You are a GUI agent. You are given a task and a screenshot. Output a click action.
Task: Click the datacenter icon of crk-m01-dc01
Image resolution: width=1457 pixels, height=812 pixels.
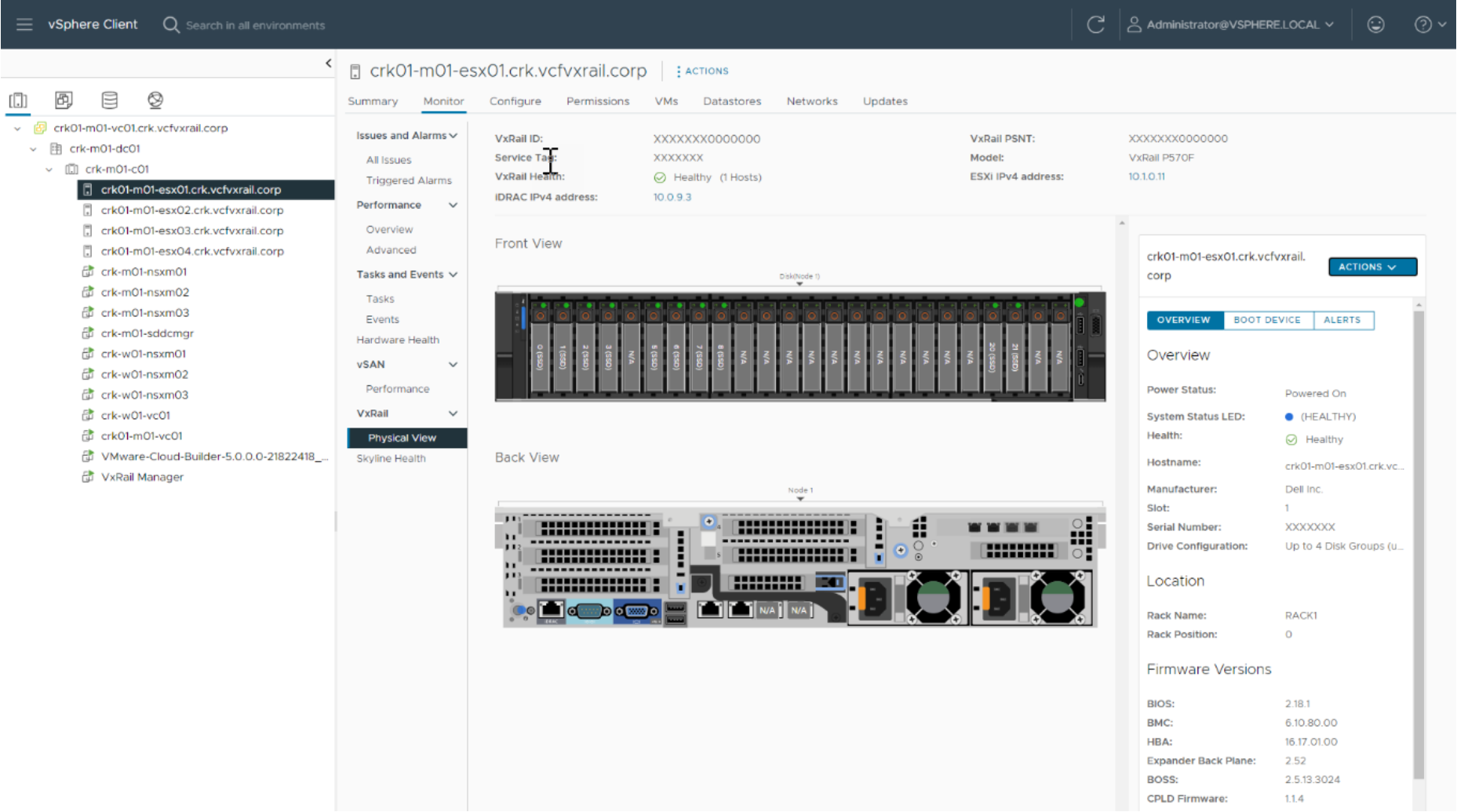[56, 148]
